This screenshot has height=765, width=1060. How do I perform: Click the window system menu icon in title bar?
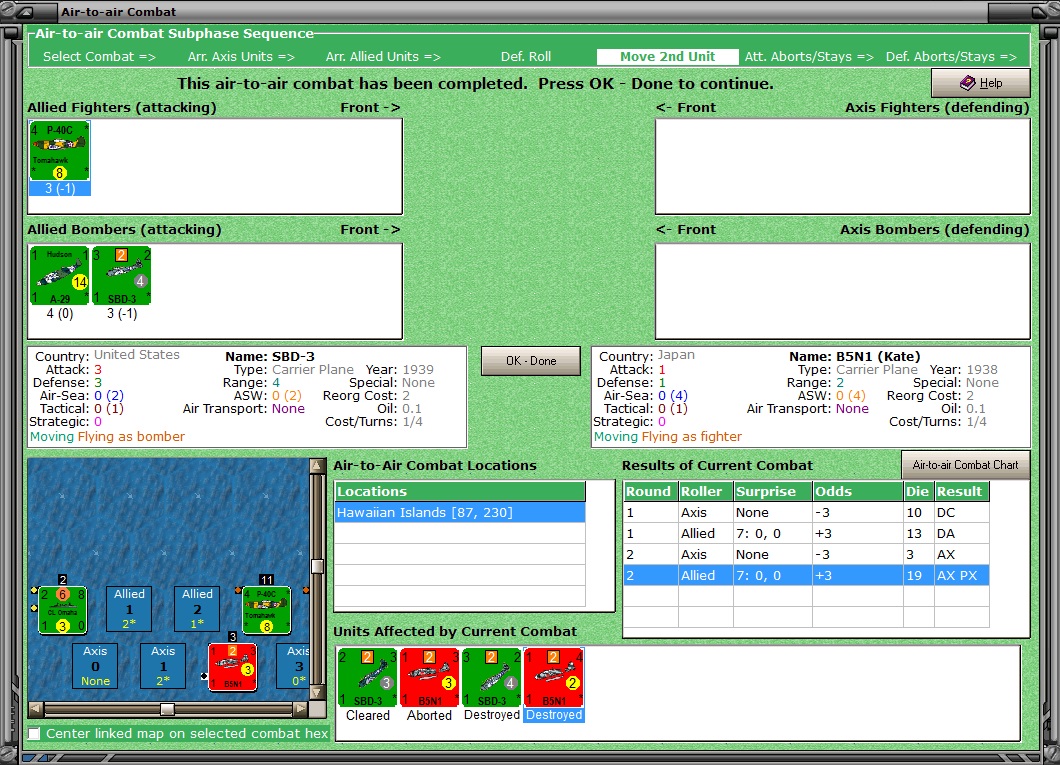coord(25,11)
